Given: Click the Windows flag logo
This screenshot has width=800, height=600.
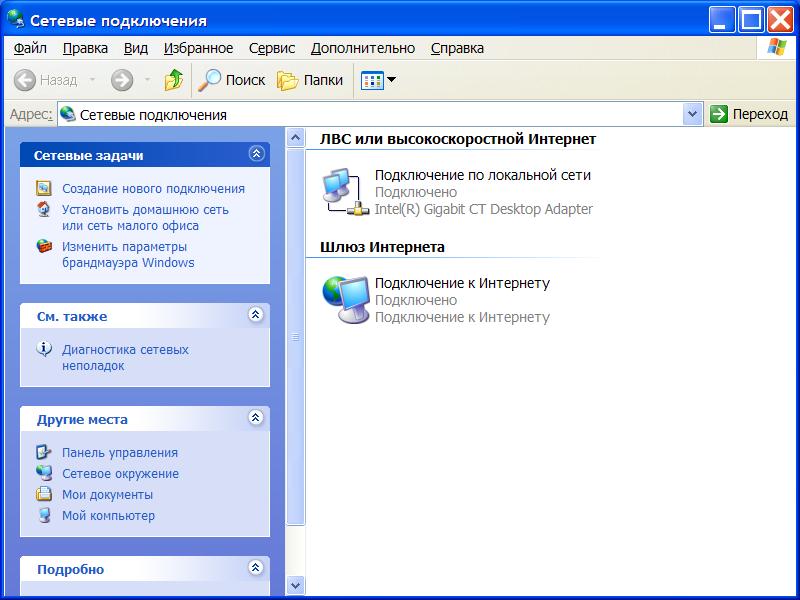Looking at the screenshot, I should coord(777,47).
